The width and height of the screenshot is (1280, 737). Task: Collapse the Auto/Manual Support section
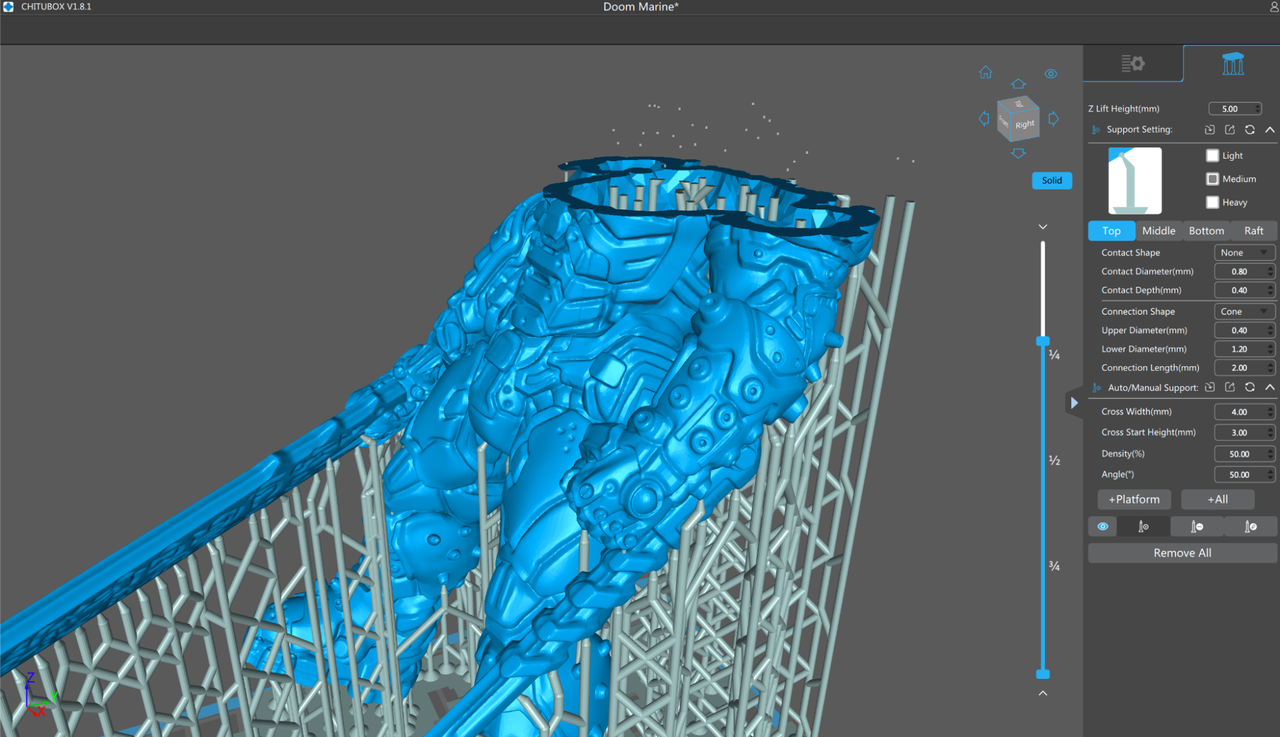click(x=1270, y=387)
